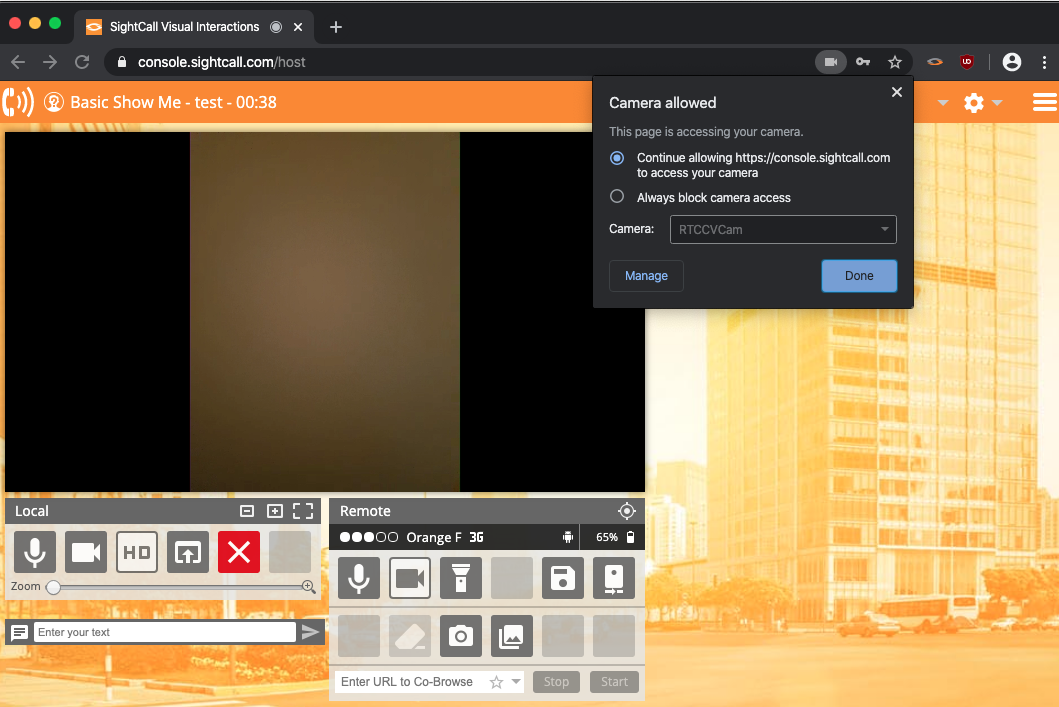The image size is (1059, 707).
Task: Click the Orange F 3G network label
Action: (x=445, y=538)
